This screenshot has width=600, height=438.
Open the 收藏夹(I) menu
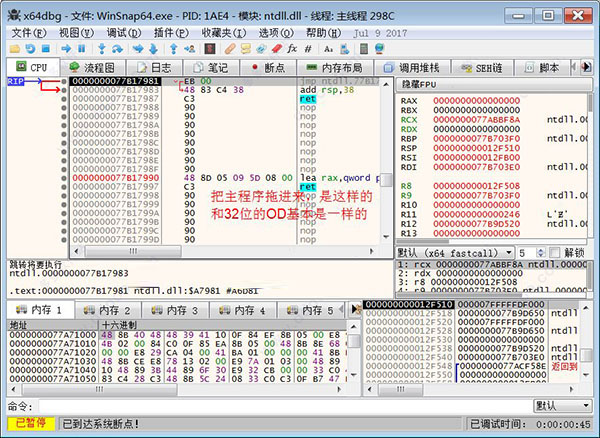224,33
